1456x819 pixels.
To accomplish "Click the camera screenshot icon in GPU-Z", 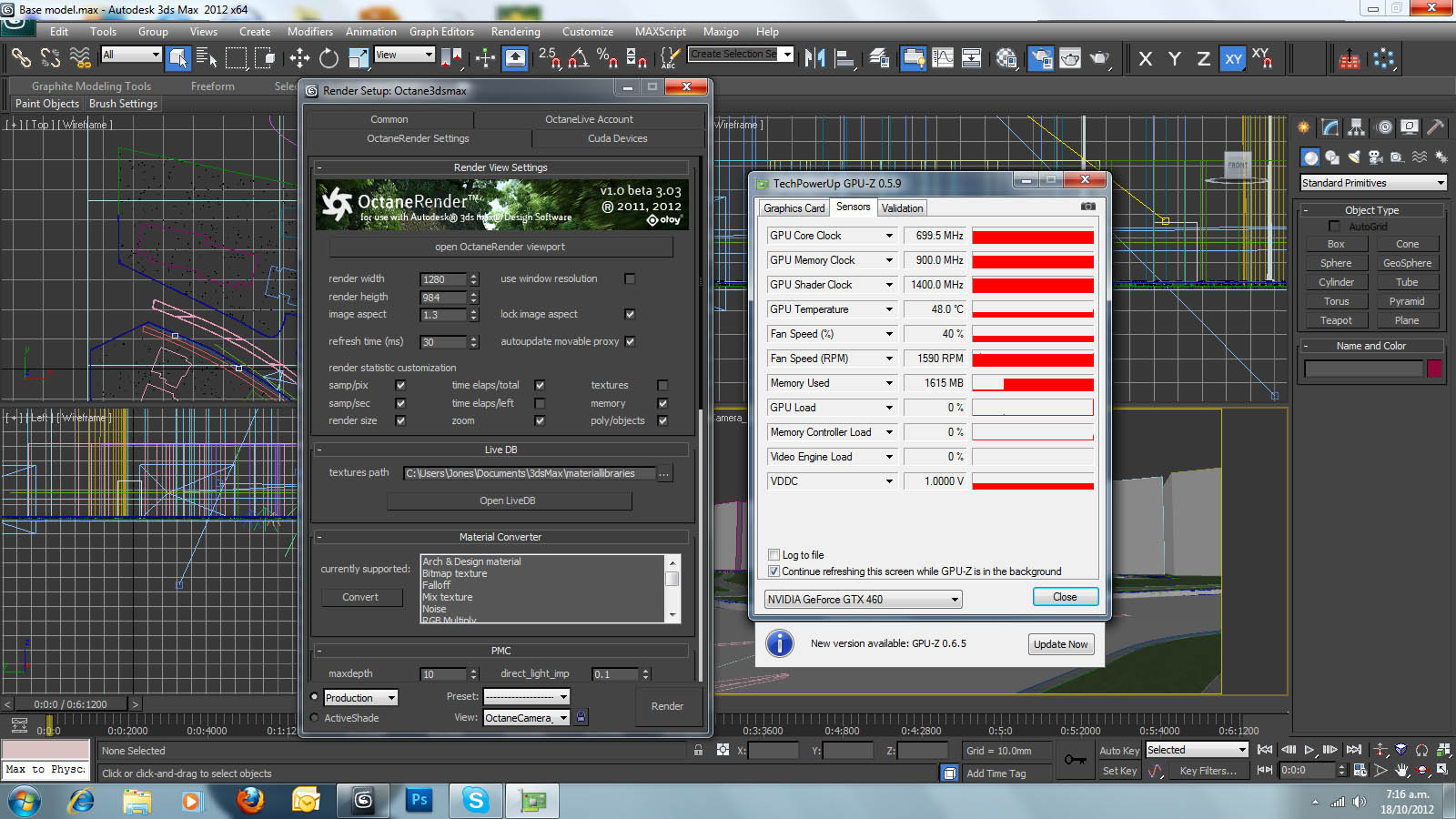I will pos(1087,207).
